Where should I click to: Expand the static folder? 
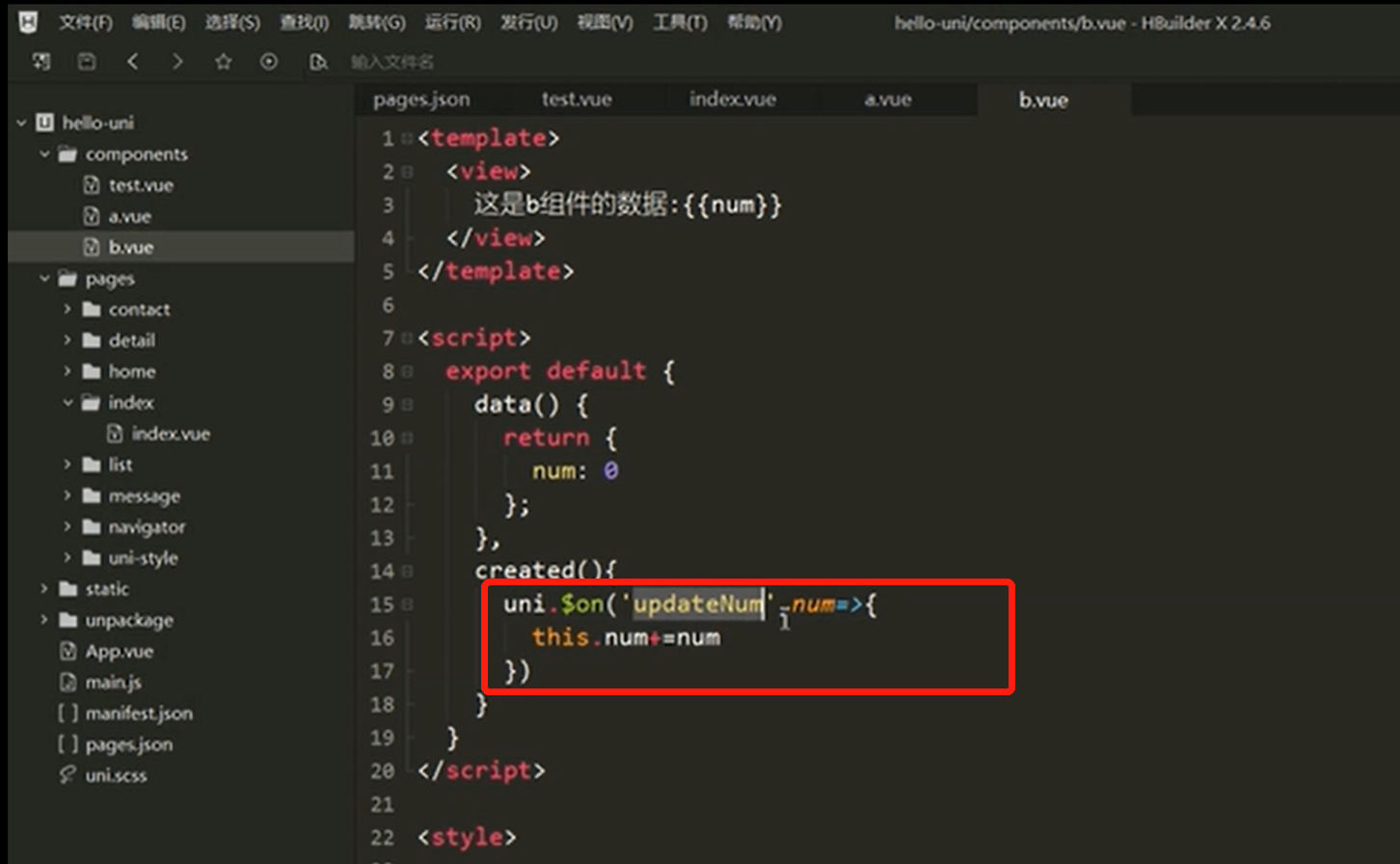coord(44,588)
